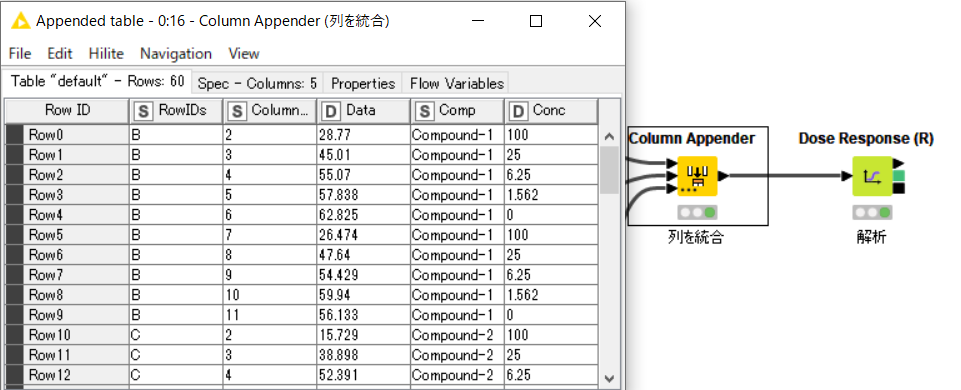Screen dimensions: 961x390
Task: Click green output port of Dose Response node
Action: point(898,176)
